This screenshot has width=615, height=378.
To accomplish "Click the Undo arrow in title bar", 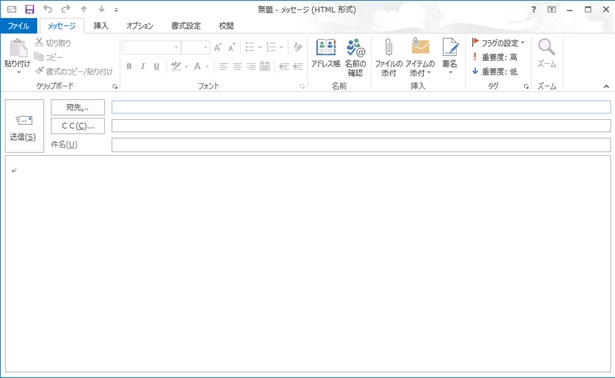I will [x=47, y=9].
